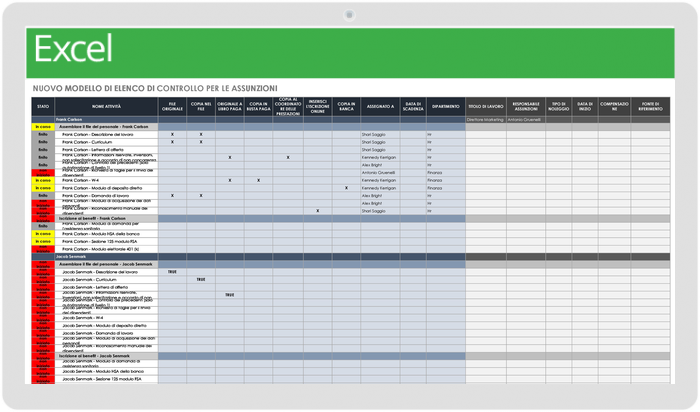
Task: Select the TITOLO DI LAVORO header
Action: (x=486, y=107)
